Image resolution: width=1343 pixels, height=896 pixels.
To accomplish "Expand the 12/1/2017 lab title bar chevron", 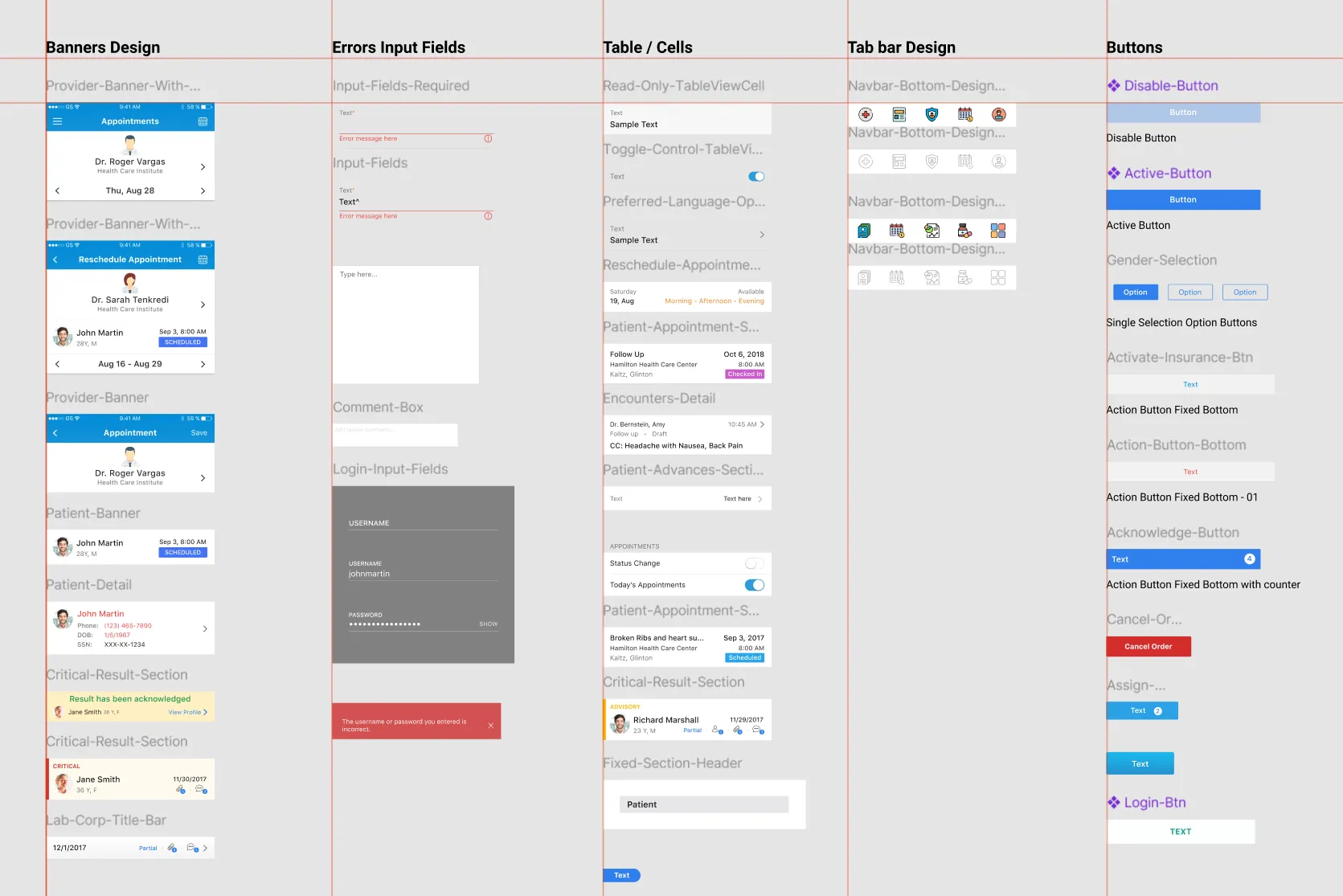I will coord(205,848).
